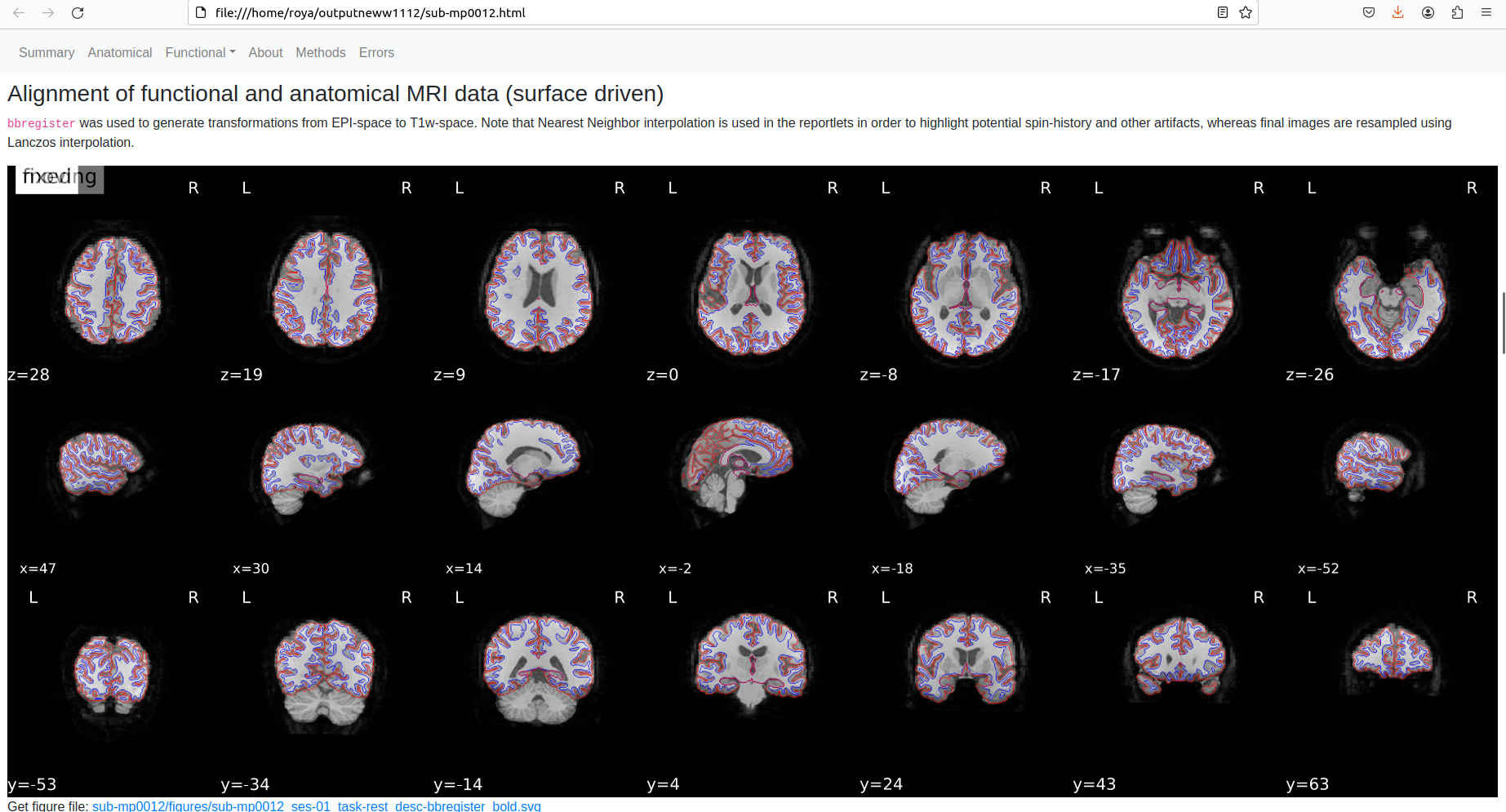The height and width of the screenshot is (812, 1506).
Task: Reload the current page
Action: click(x=78, y=13)
